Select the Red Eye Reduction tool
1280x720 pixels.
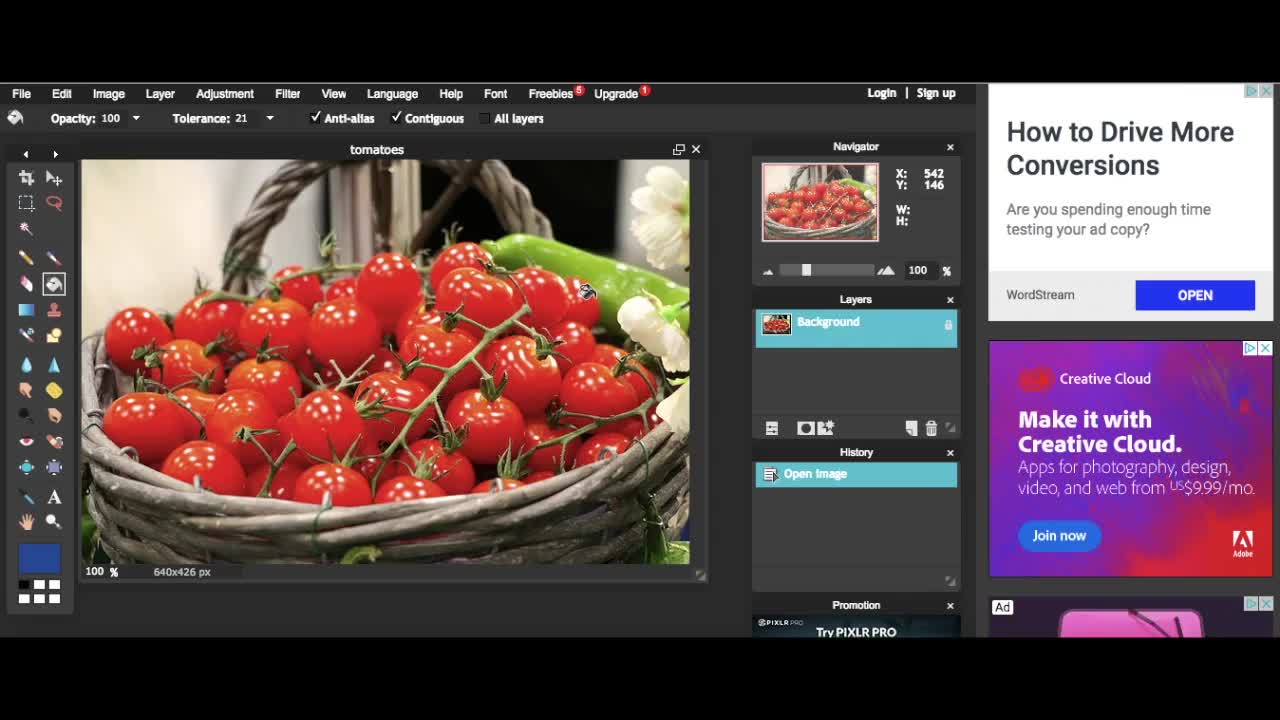pos(25,441)
